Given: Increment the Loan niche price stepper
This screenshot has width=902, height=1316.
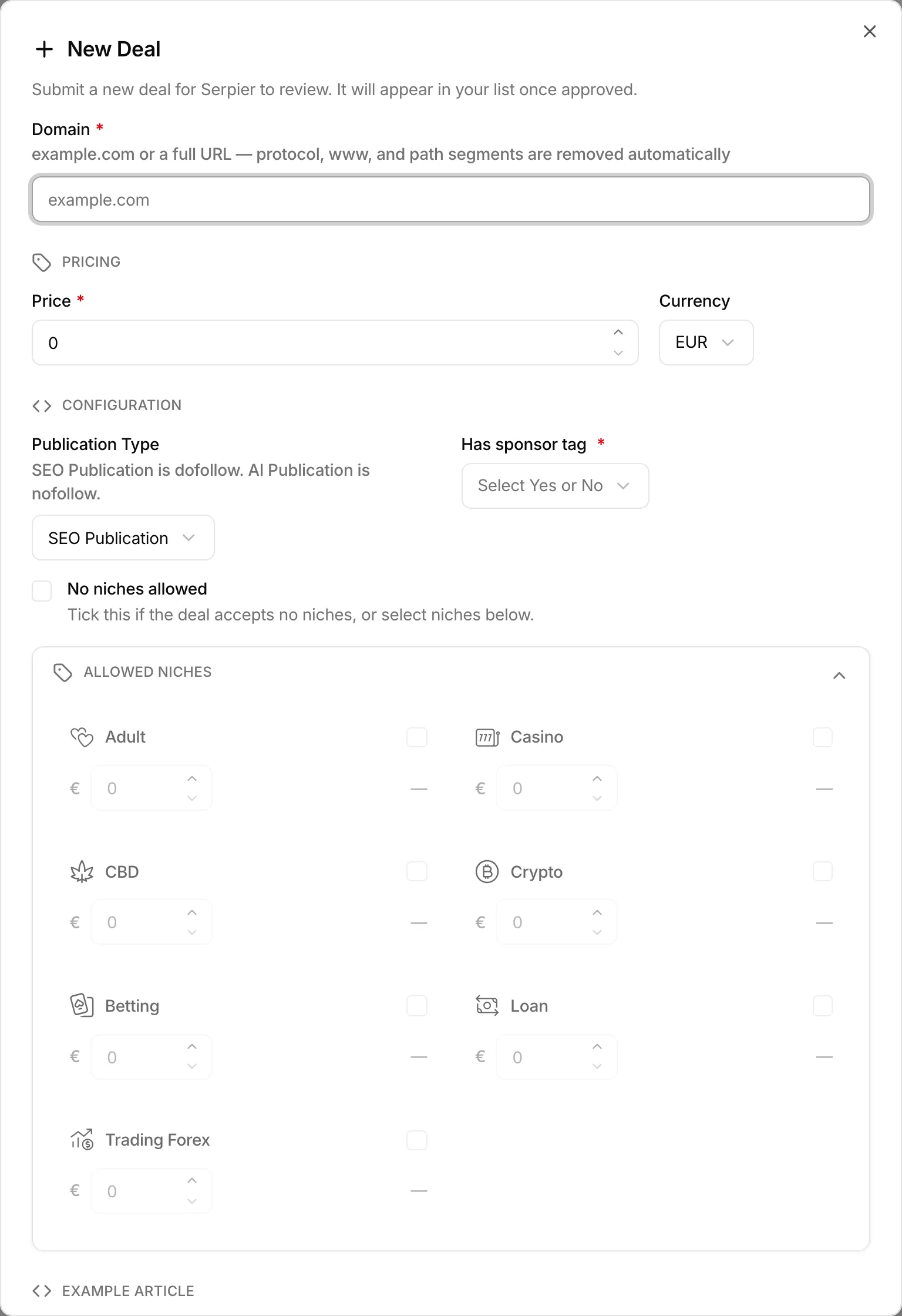Looking at the screenshot, I should (597, 1047).
